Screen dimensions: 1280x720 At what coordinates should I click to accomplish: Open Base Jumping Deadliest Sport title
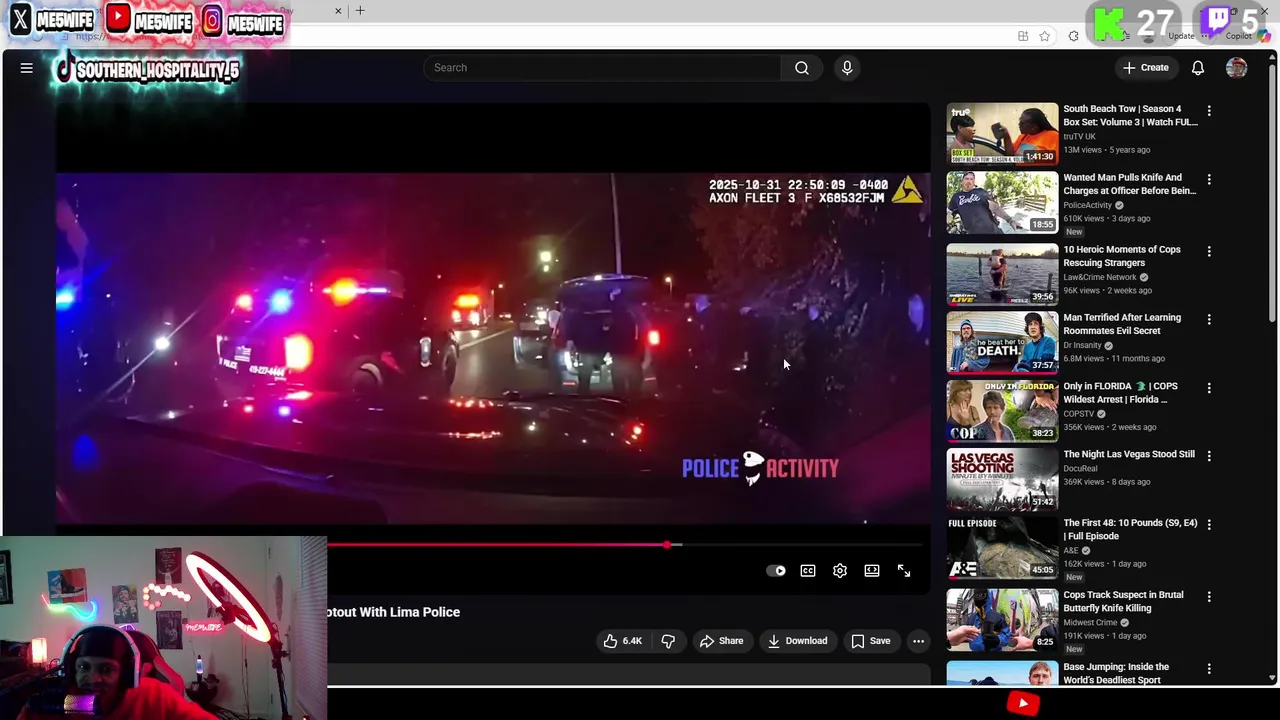pos(1116,673)
